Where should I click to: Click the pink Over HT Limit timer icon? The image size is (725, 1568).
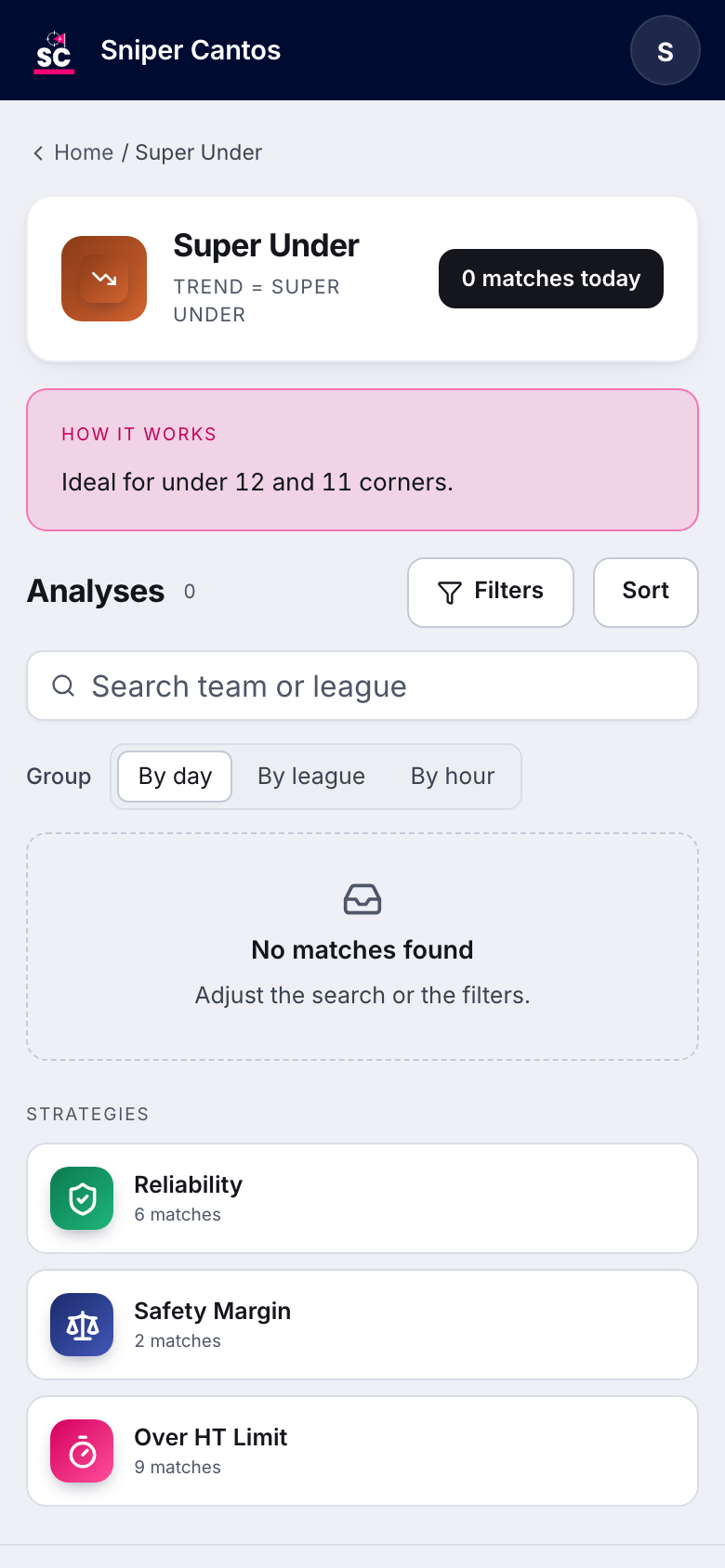(82, 1451)
